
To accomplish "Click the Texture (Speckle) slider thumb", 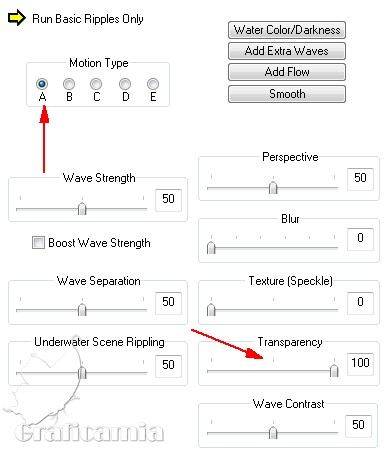I will click(x=211, y=309).
